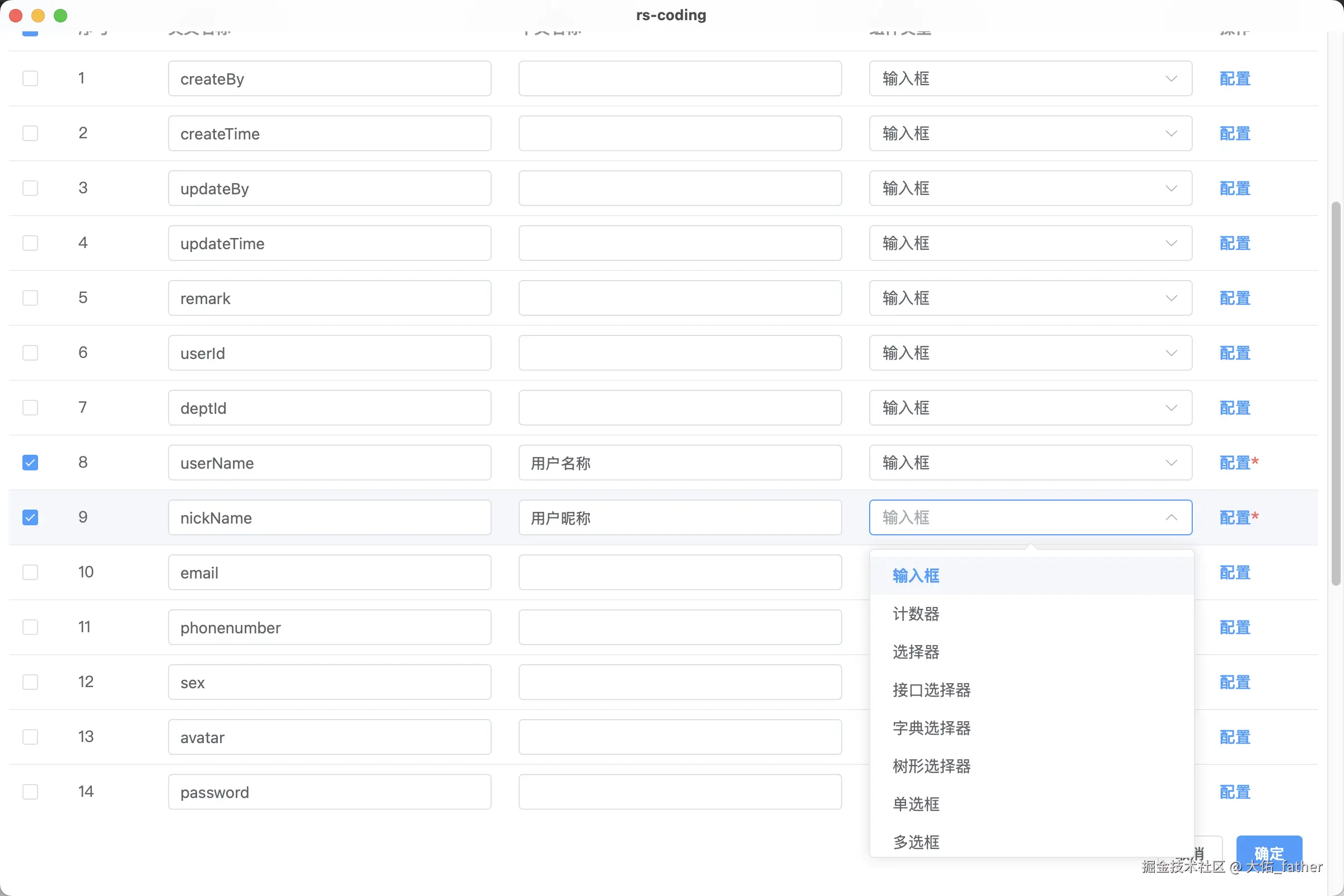The width and height of the screenshot is (1344, 896).
Task: Open userName row's 输入框 dropdown
Action: point(1030,463)
